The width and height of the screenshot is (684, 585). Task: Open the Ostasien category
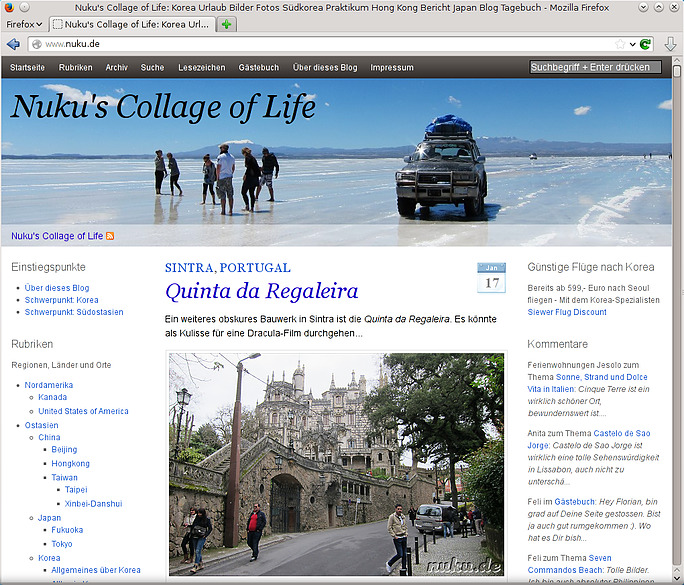click(x=41, y=425)
